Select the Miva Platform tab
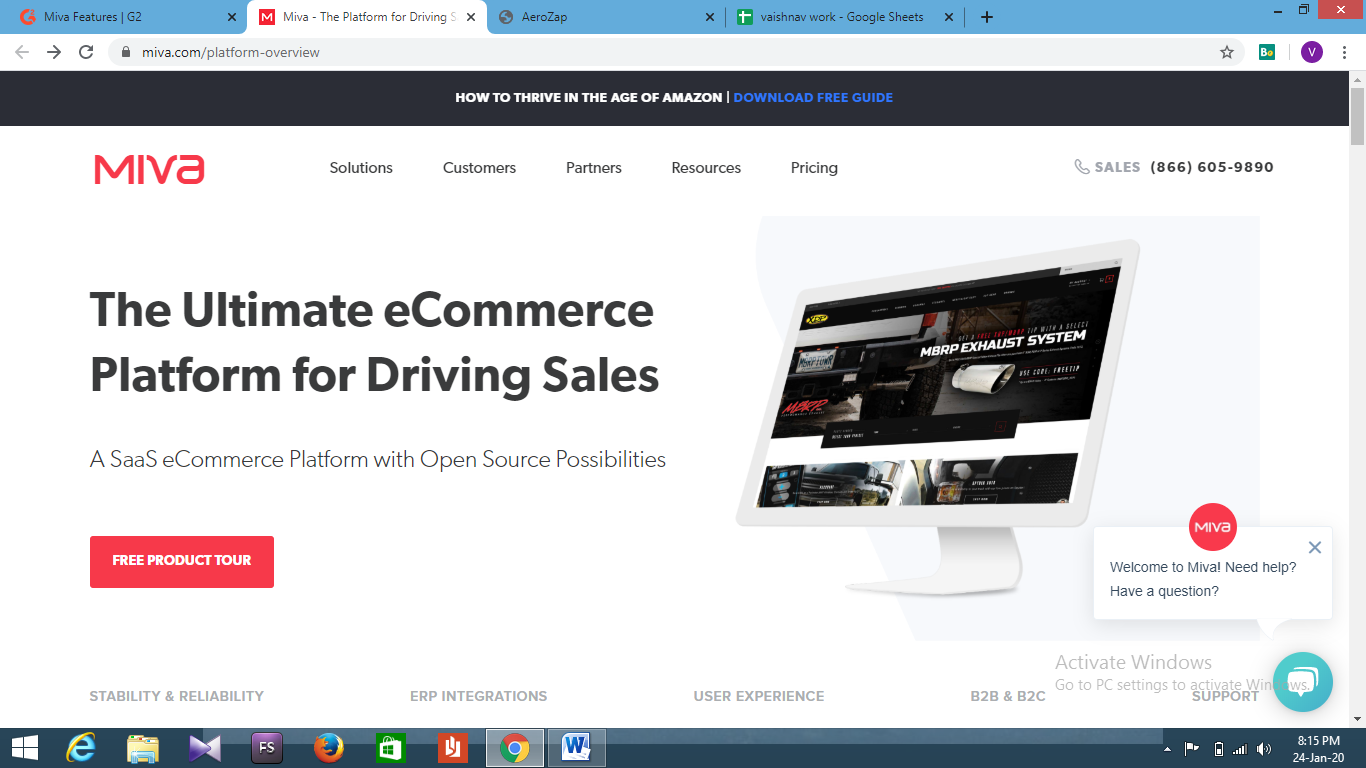The width and height of the screenshot is (1366, 768). 366,17
